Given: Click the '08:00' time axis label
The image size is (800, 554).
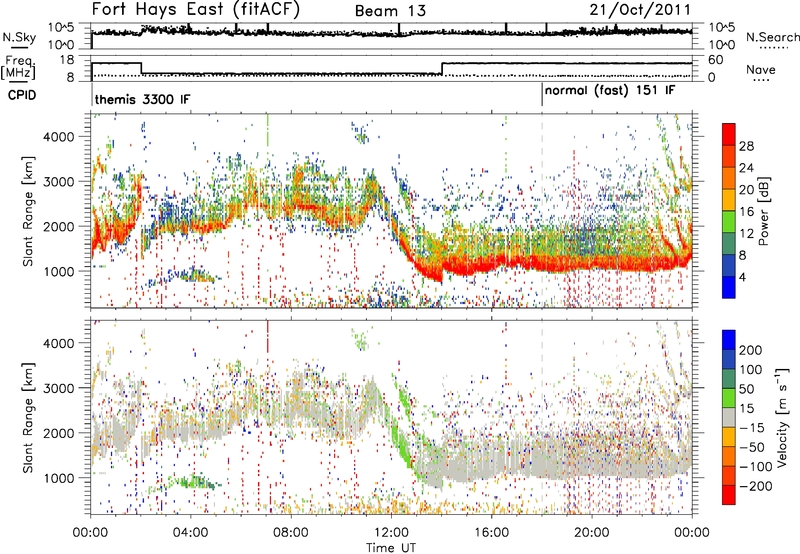Looking at the screenshot, I should pos(291,533).
